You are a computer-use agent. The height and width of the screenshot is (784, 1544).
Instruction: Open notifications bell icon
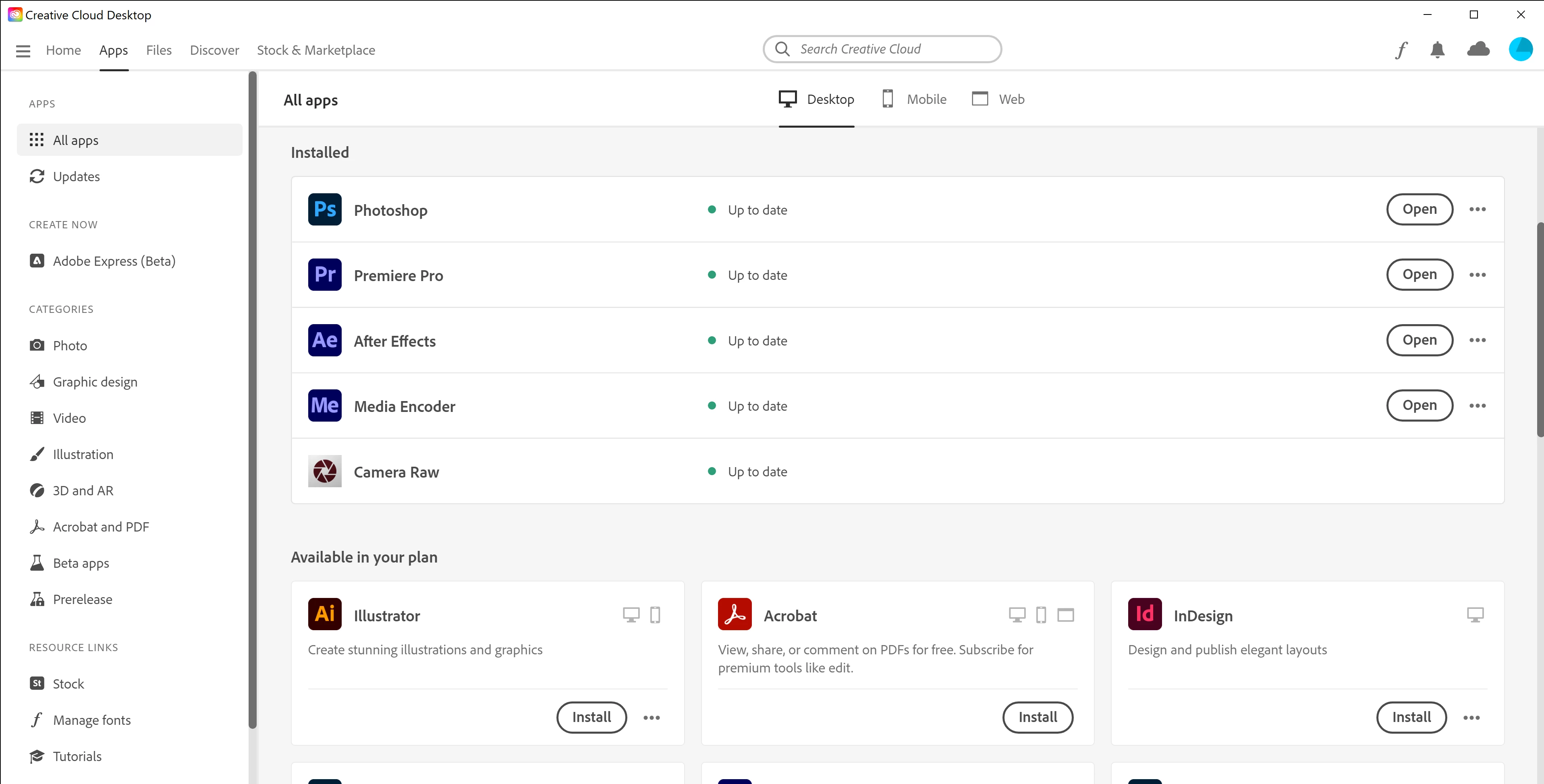coord(1437,50)
